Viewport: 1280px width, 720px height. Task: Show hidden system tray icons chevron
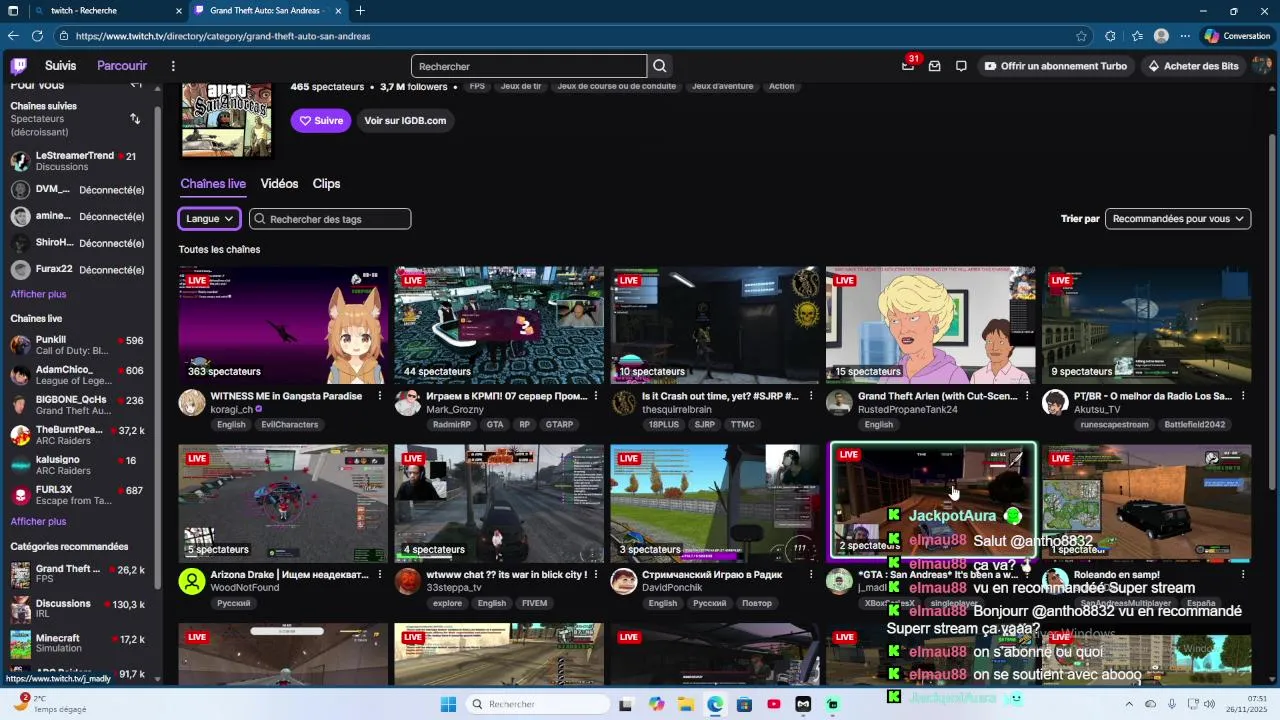click(1131, 704)
